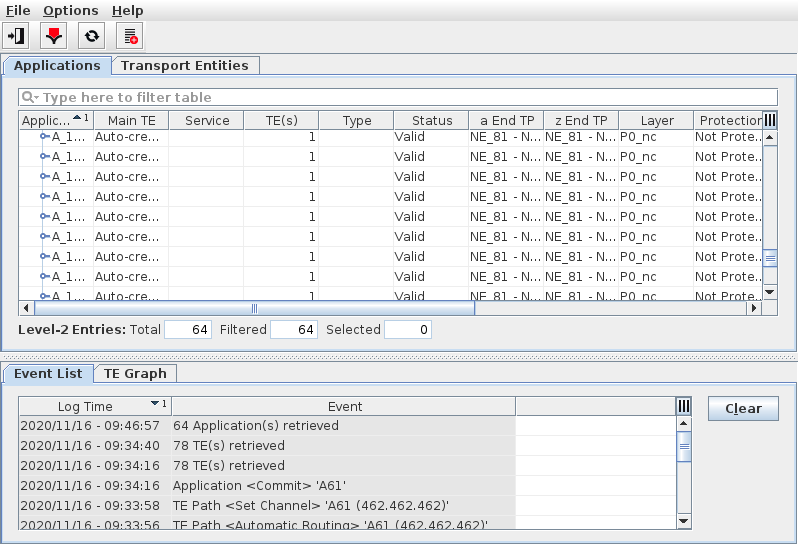Click the red down-arrow toolbar icon

54,36
